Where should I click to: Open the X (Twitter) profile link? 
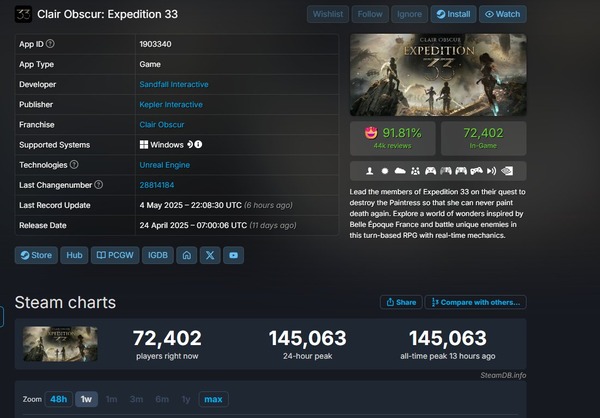tap(210, 255)
